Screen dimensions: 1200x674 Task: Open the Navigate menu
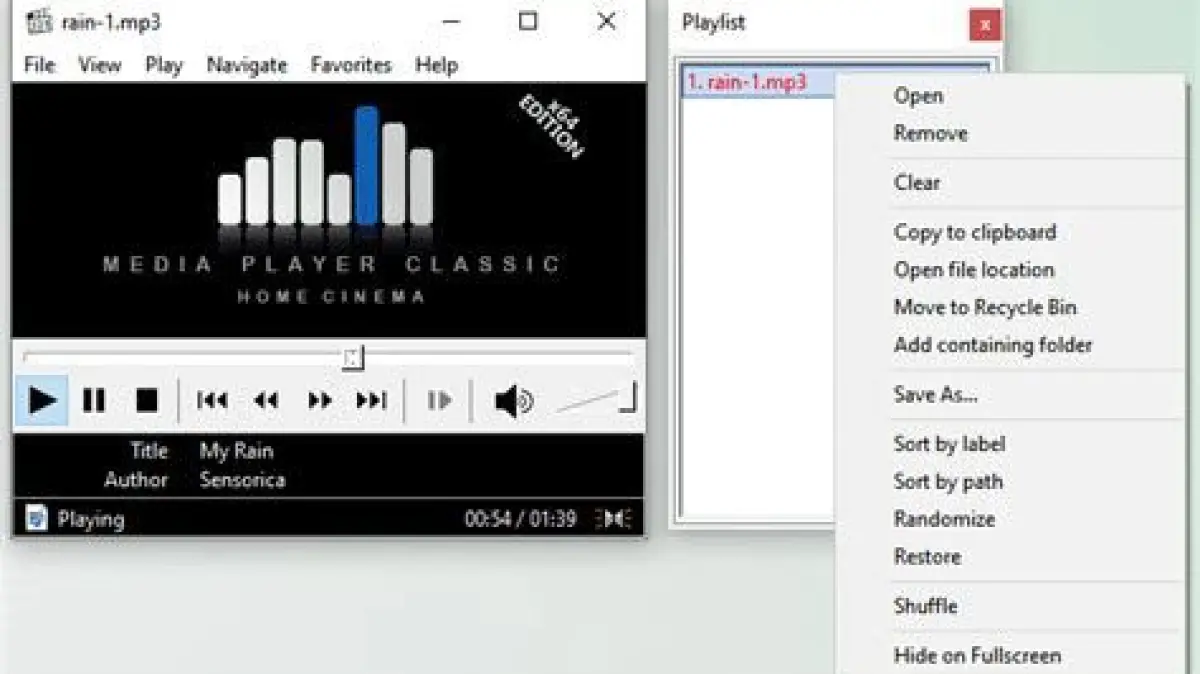coord(246,65)
